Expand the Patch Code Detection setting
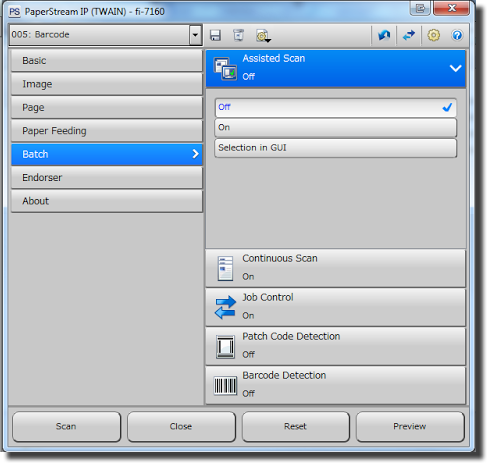This screenshot has height=472, width=496. pyautogui.click(x=336, y=346)
